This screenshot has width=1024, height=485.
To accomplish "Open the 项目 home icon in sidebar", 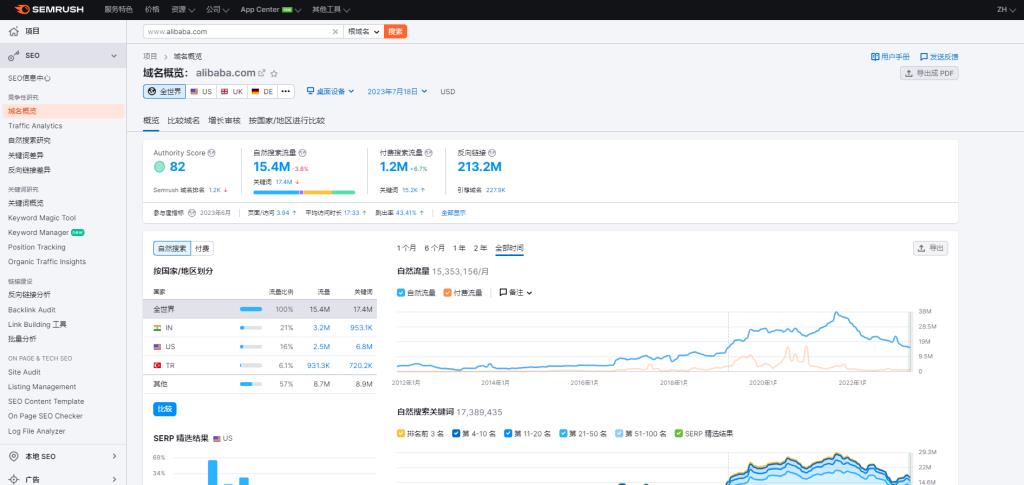I will (14, 31).
